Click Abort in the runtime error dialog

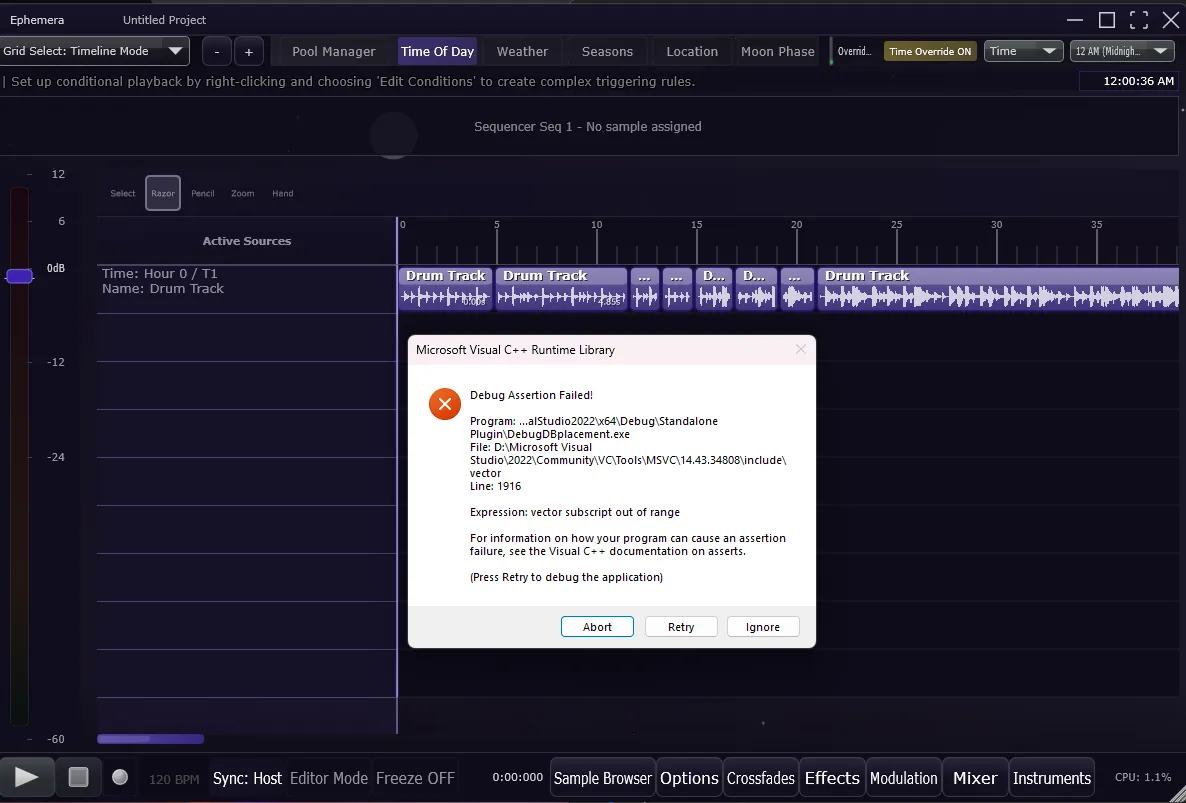pyautogui.click(x=597, y=626)
